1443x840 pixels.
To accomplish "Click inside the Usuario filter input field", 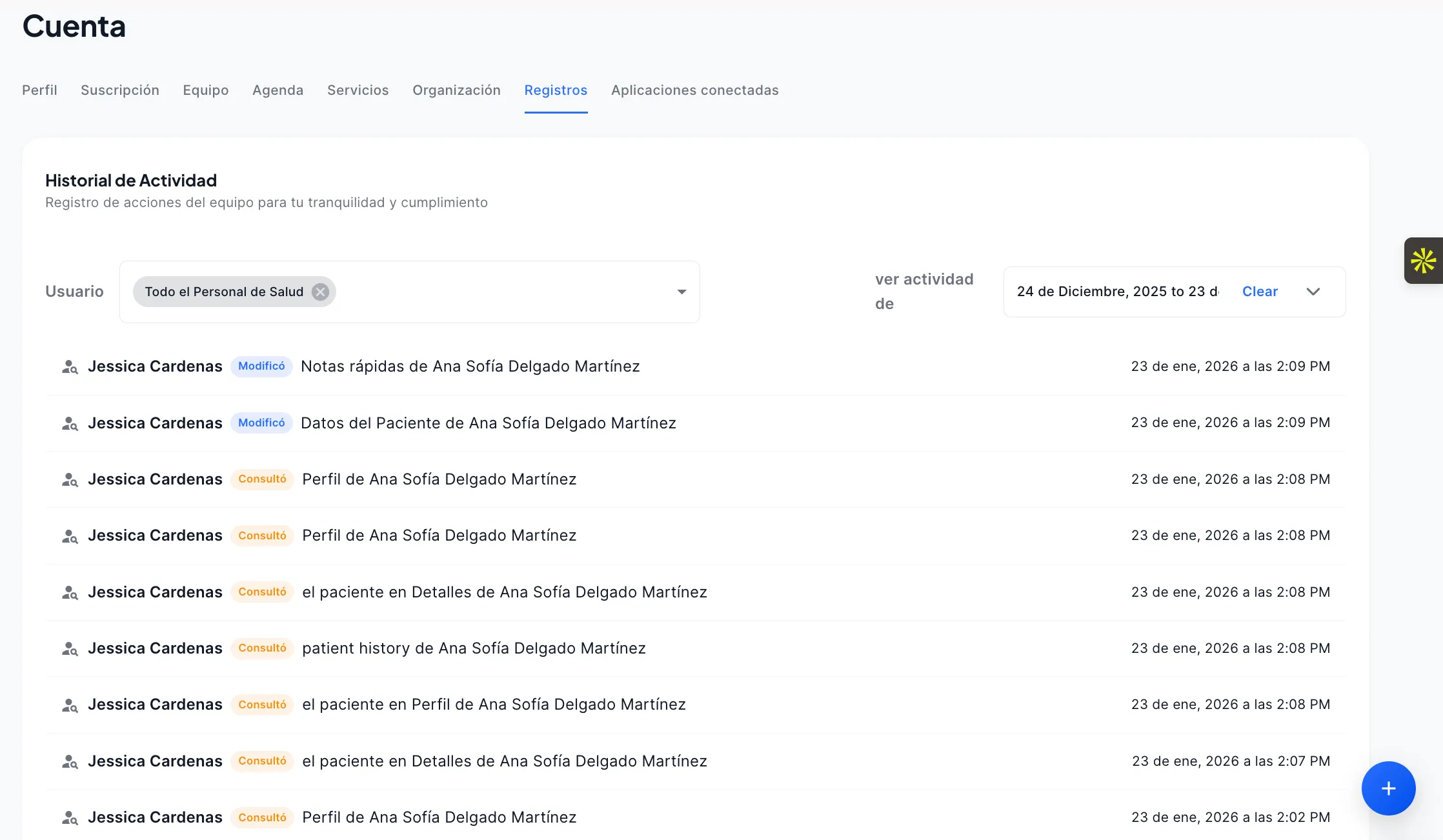I will pyautogui.click(x=503, y=292).
